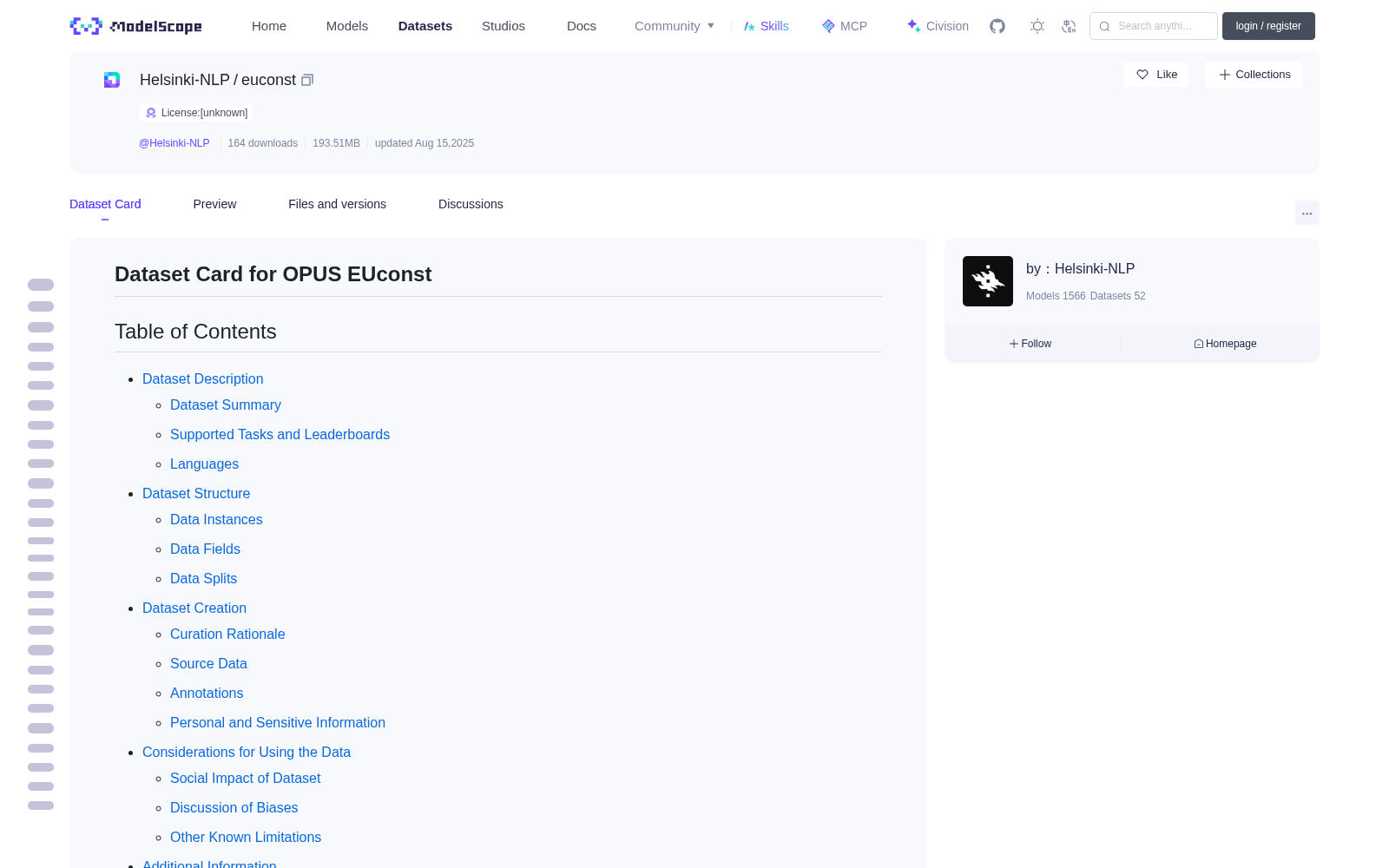Jump to Dataset Summary
The image size is (1389, 868).
pyautogui.click(x=226, y=405)
